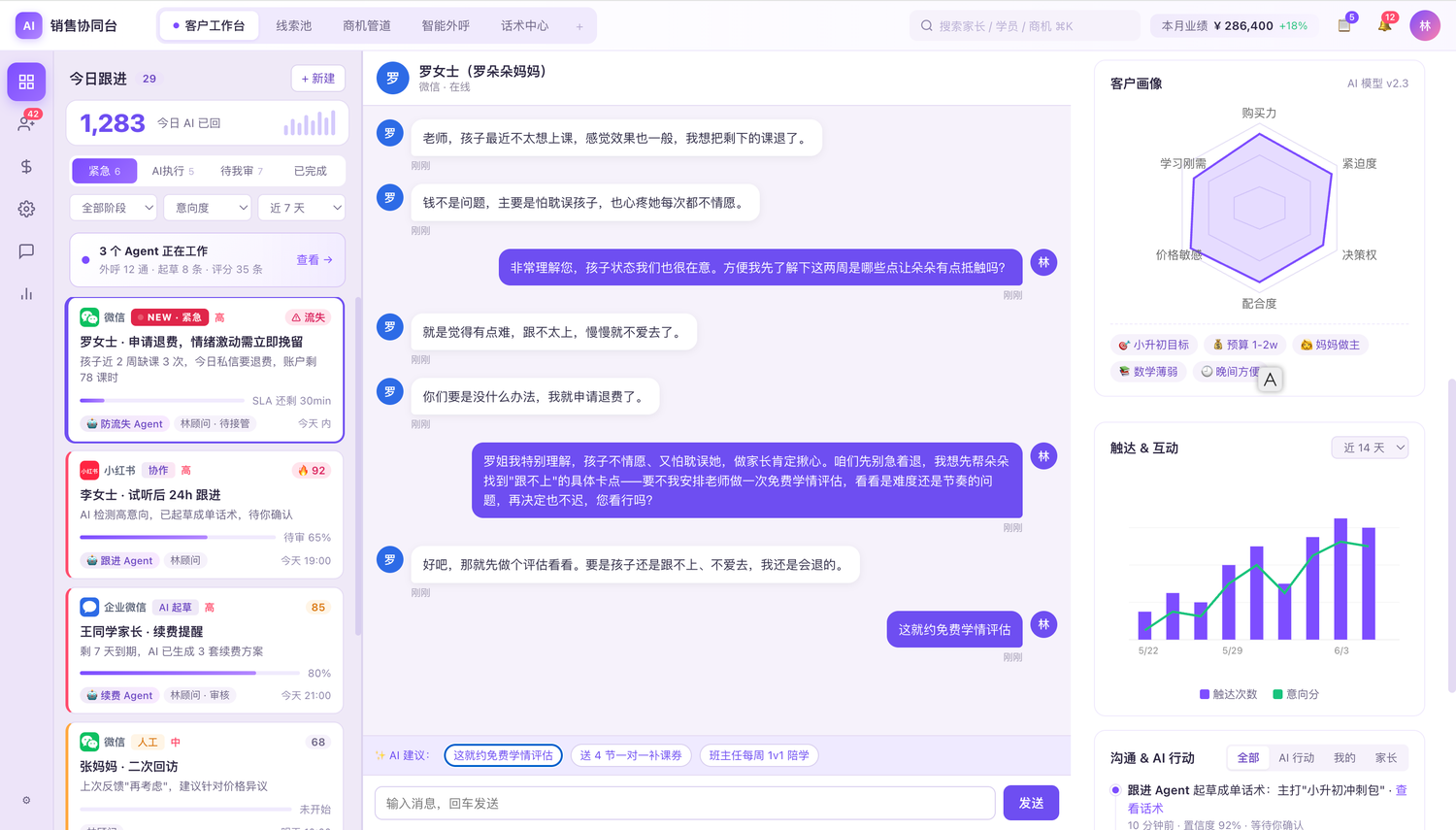This screenshot has height=830, width=1456.
Task: Expand the 近 14 天 dropdown
Action: 1370,448
